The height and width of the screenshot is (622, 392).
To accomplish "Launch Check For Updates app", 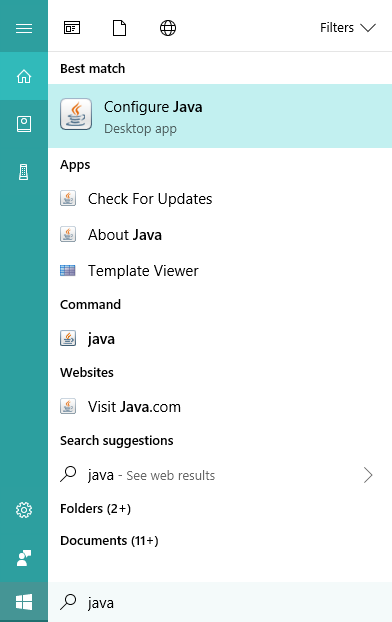I will (220, 199).
